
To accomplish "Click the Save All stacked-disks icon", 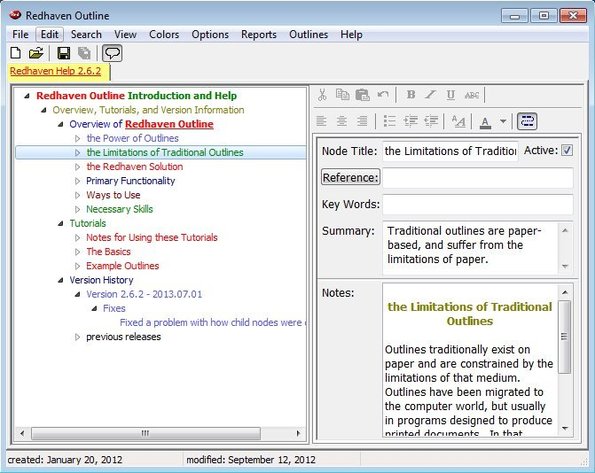I will (x=84, y=53).
